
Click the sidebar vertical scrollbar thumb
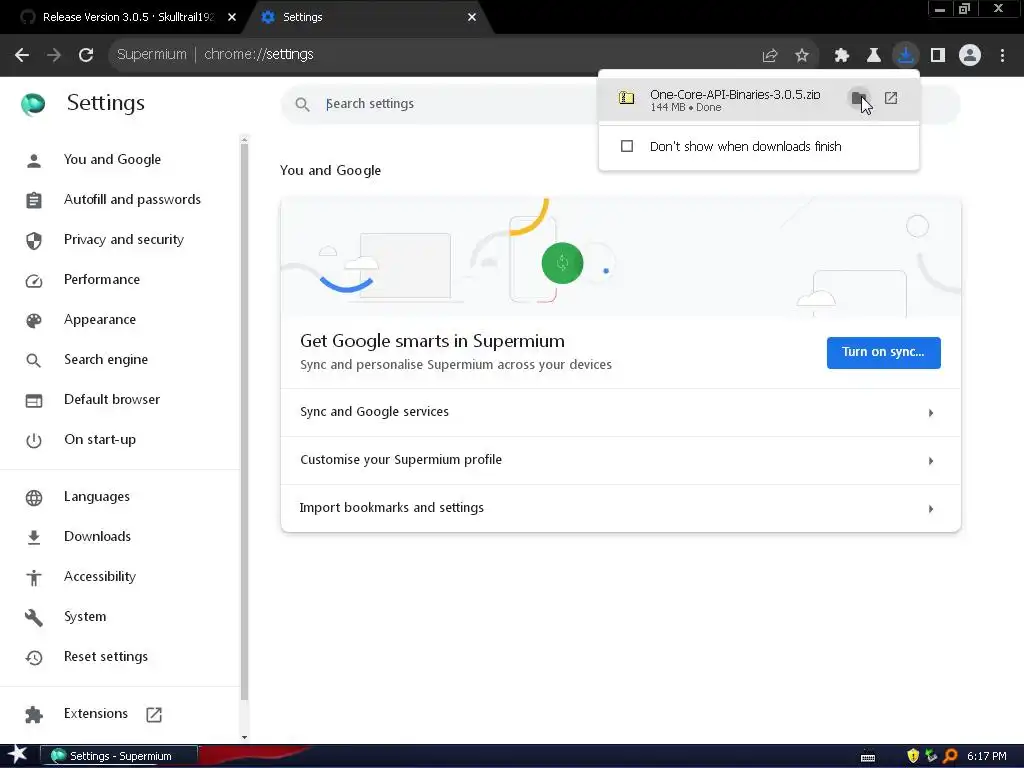pyautogui.click(x=244, y=422)
